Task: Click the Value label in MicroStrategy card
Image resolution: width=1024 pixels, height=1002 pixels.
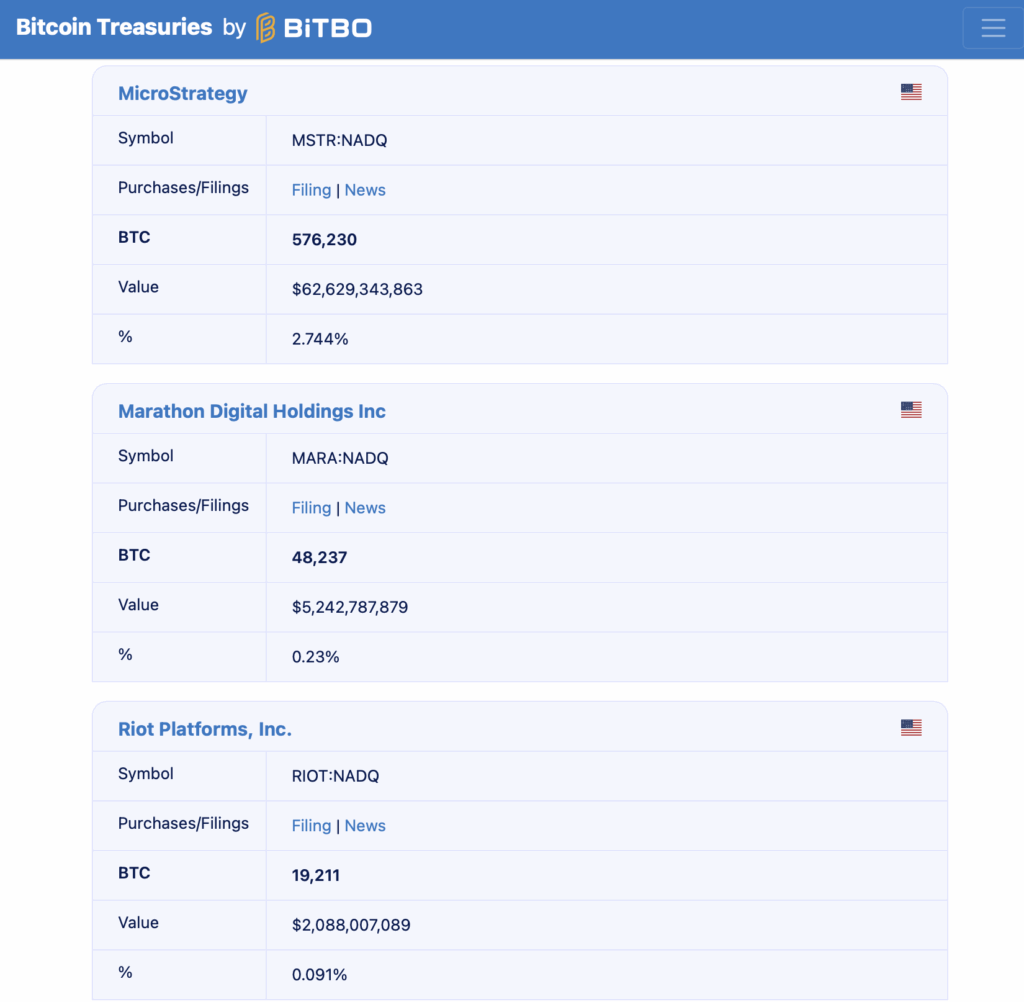Action: 138,287
